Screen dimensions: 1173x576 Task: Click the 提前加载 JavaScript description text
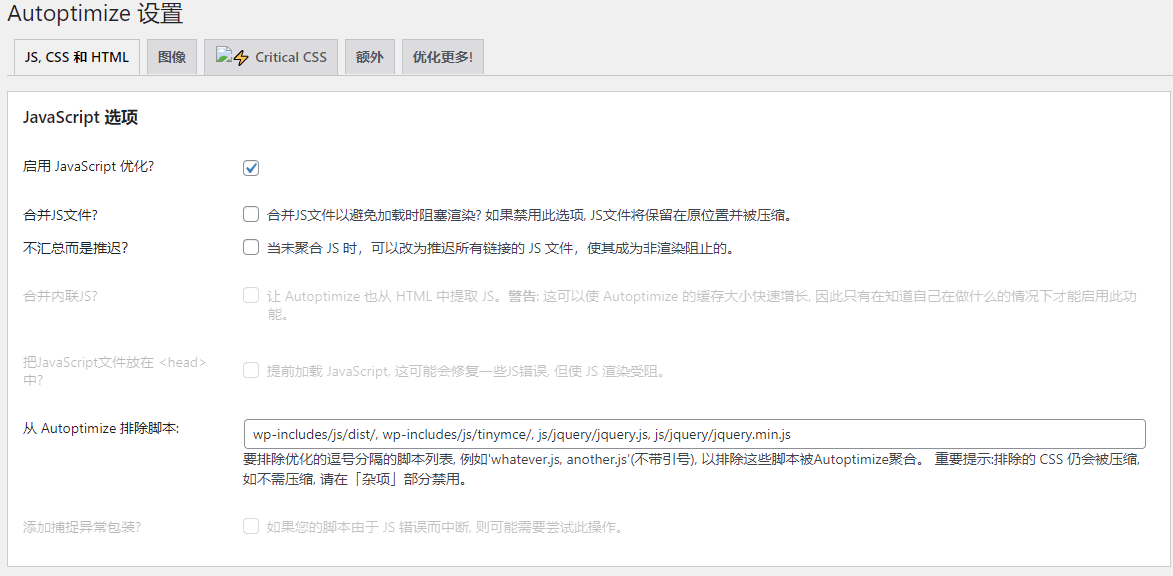466,371
